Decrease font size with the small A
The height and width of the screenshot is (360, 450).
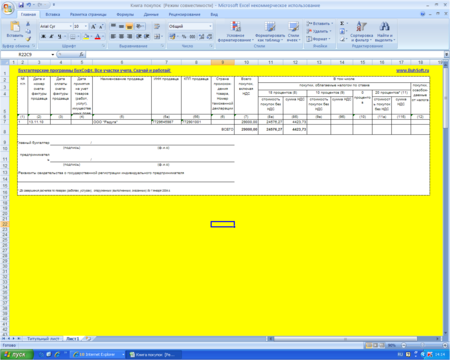(101, 26)
